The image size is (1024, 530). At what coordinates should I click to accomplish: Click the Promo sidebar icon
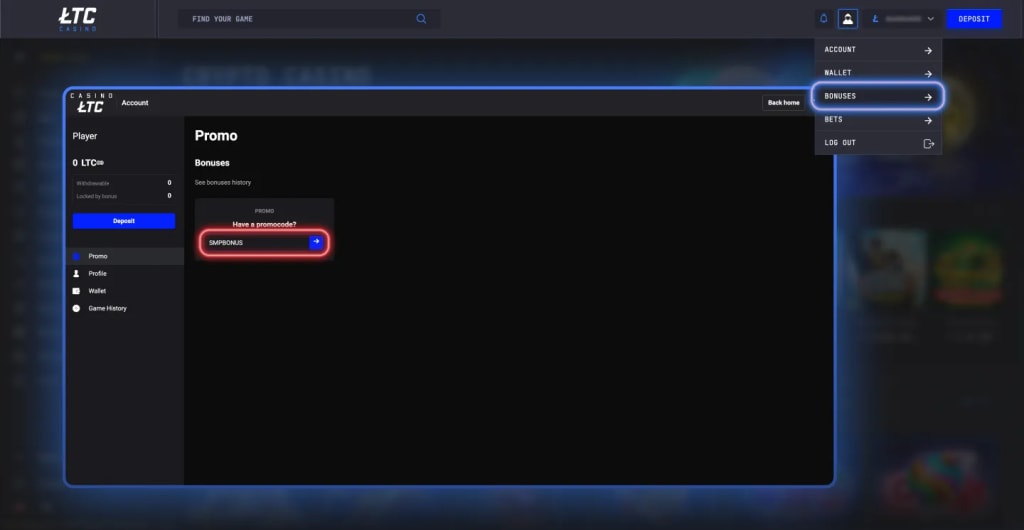coord(76,257)
